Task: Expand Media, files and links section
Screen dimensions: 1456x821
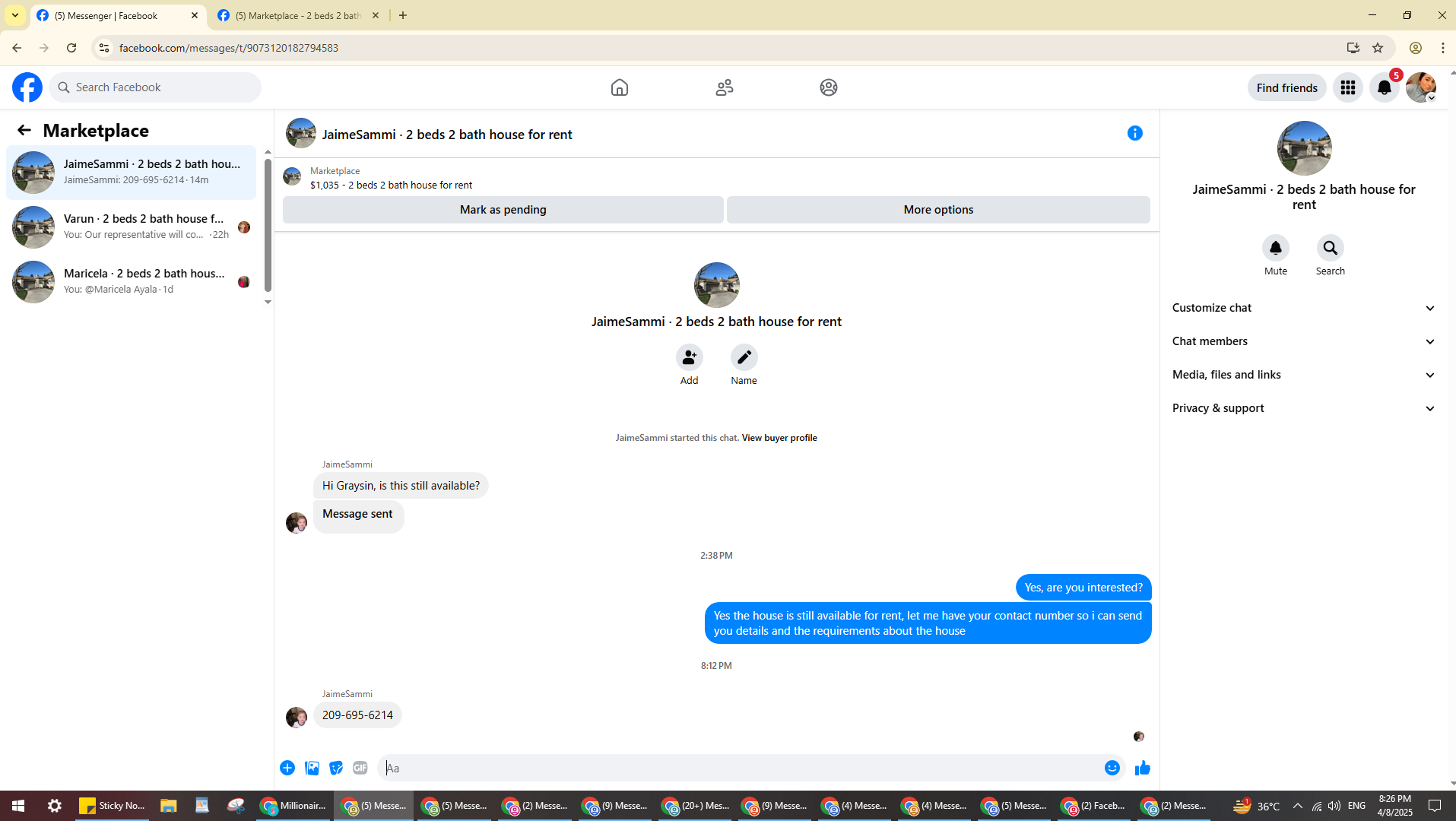Action: coord(1303,375)
